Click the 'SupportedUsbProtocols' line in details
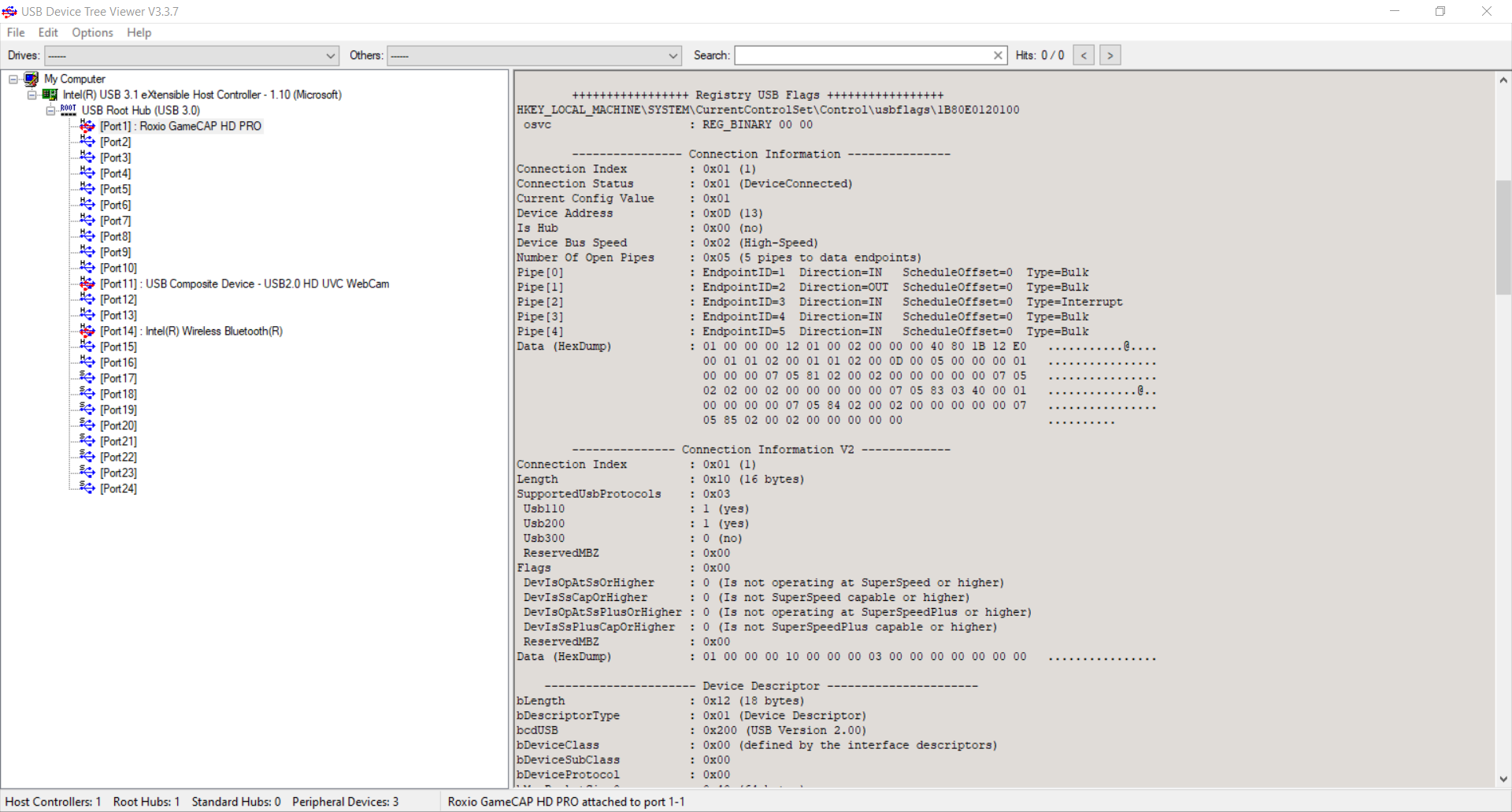1512x812 pixels. tap(624, 494)
